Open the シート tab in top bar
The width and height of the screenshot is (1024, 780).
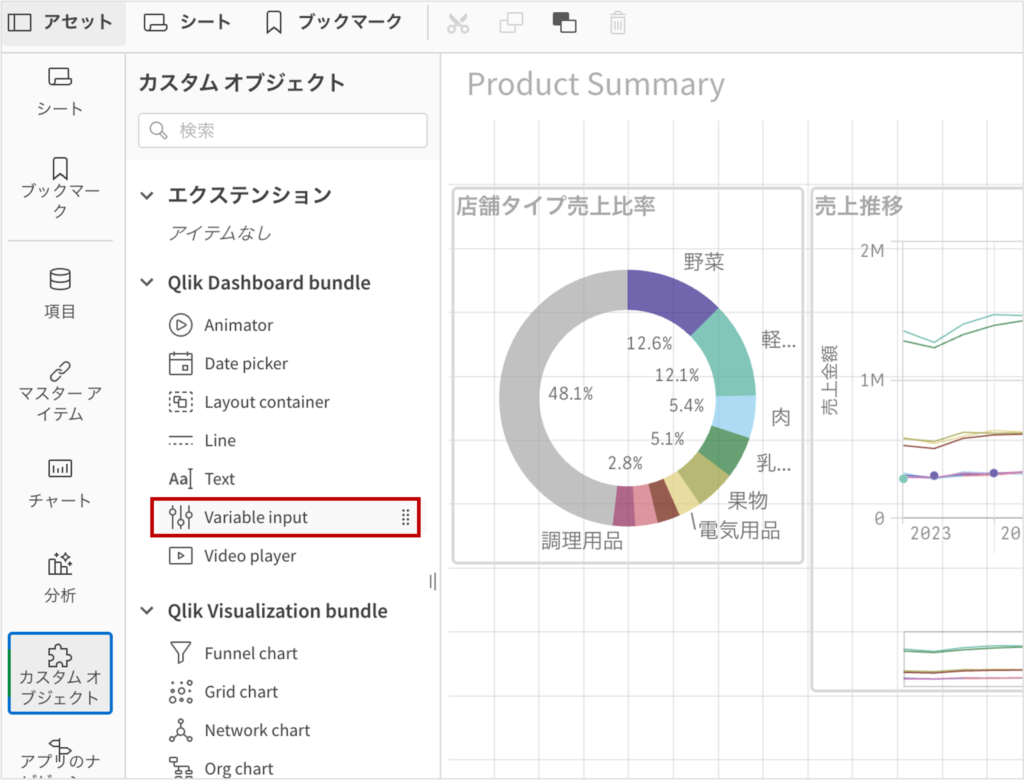(x=187, y=22)
